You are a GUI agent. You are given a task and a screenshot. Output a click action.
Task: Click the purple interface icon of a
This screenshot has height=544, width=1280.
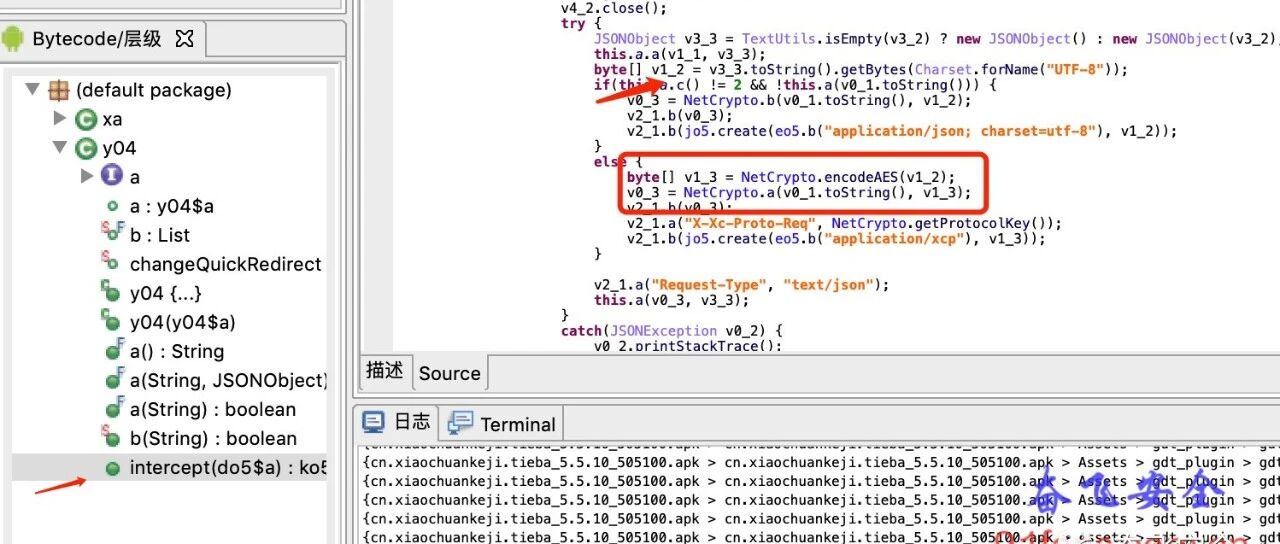tap(113, 177)
